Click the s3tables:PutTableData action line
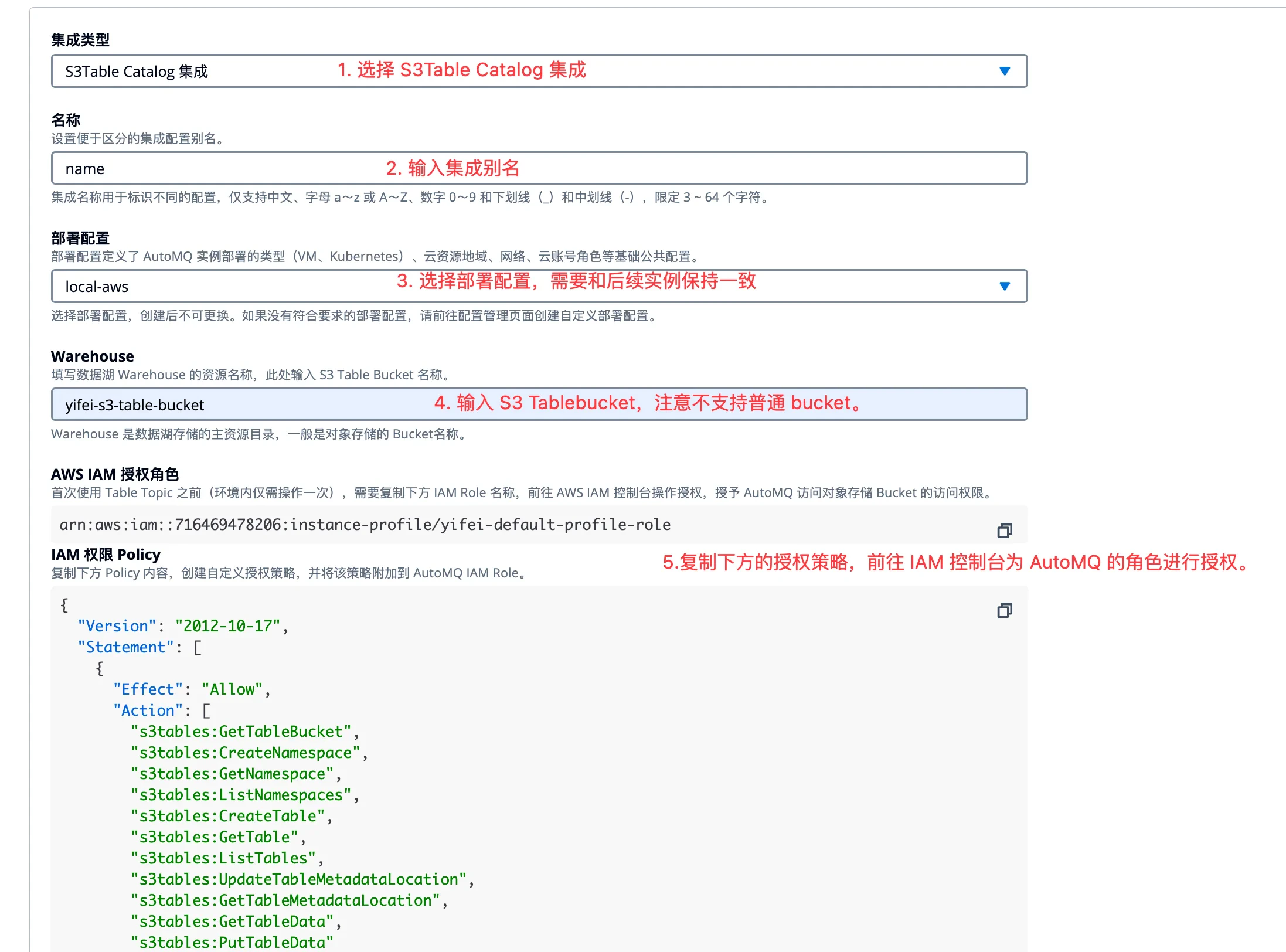 pos(231,942)
